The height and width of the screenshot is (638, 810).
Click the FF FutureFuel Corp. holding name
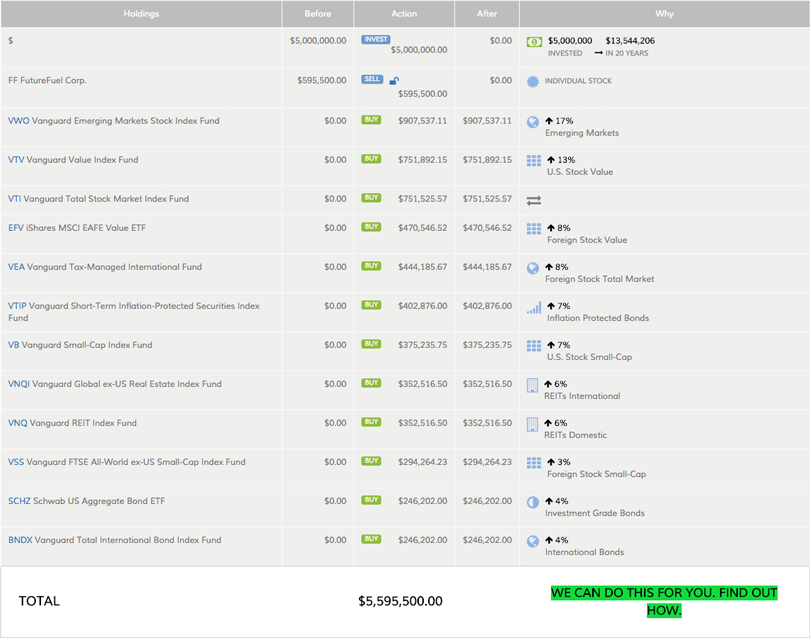[x=47, y=81]
